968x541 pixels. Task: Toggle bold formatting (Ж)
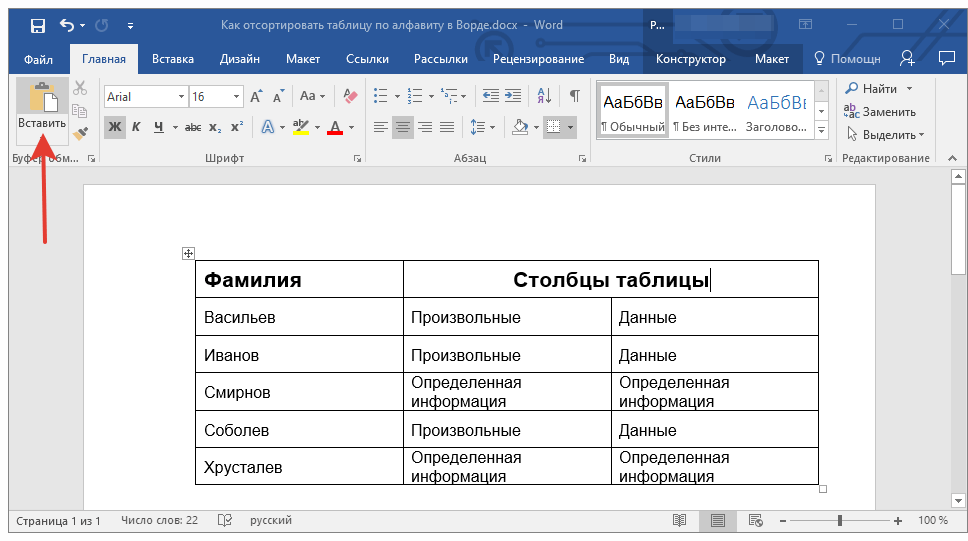(115, 127)
